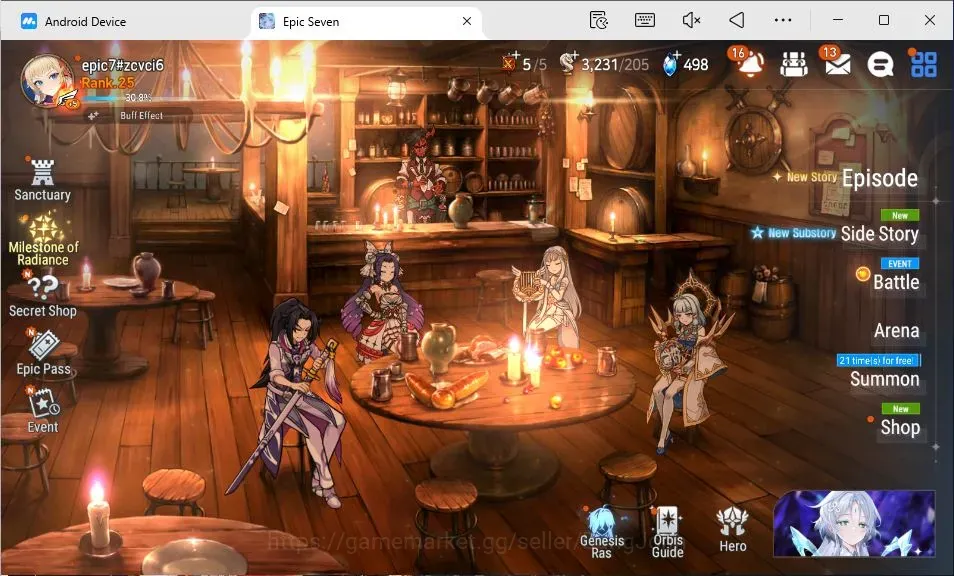Tap the EVENT tag above Battle
Image resolution: width=954 pixels, height=576 pixels.
(x=899, y=263)
